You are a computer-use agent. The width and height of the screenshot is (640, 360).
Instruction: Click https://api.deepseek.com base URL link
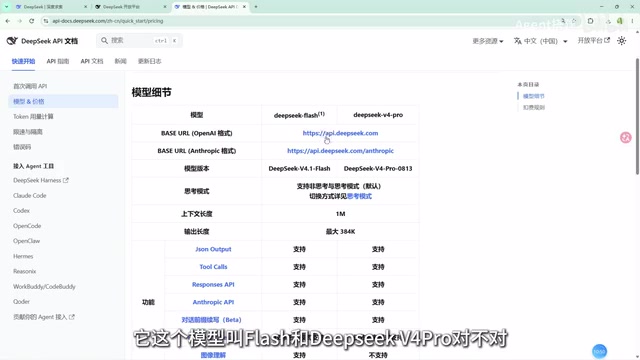click(x=340, y=133)
